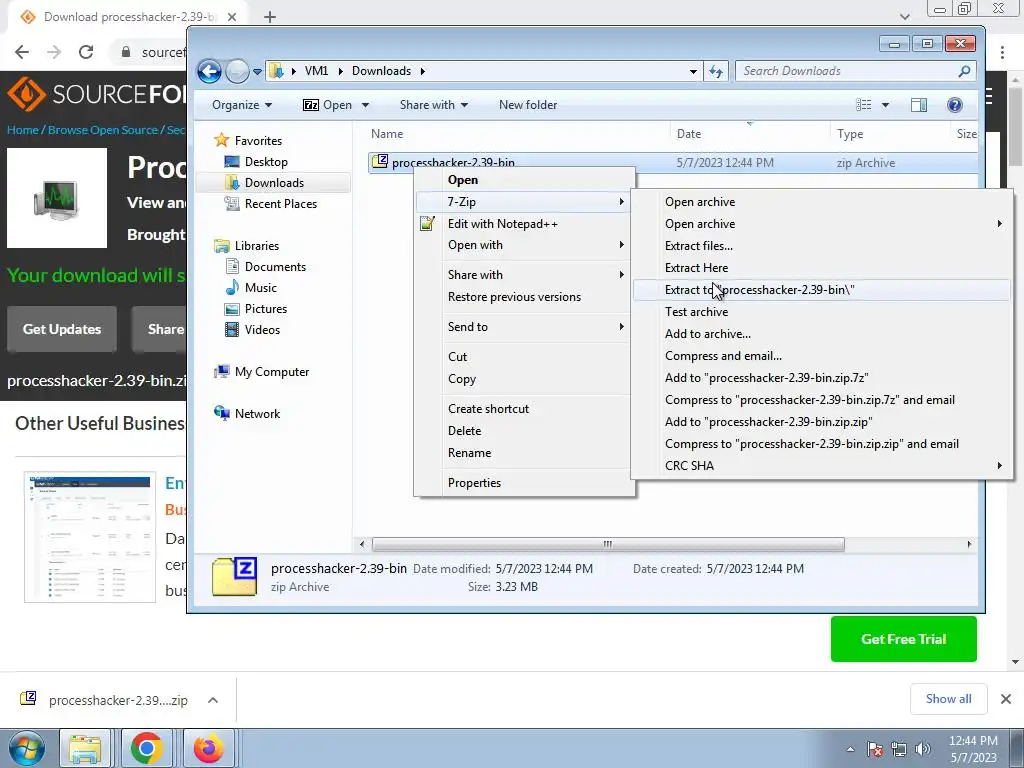Click the 7-Zip Open toolbar button
The height and width of the screenshot is (768, 1024).
[328, 105]
